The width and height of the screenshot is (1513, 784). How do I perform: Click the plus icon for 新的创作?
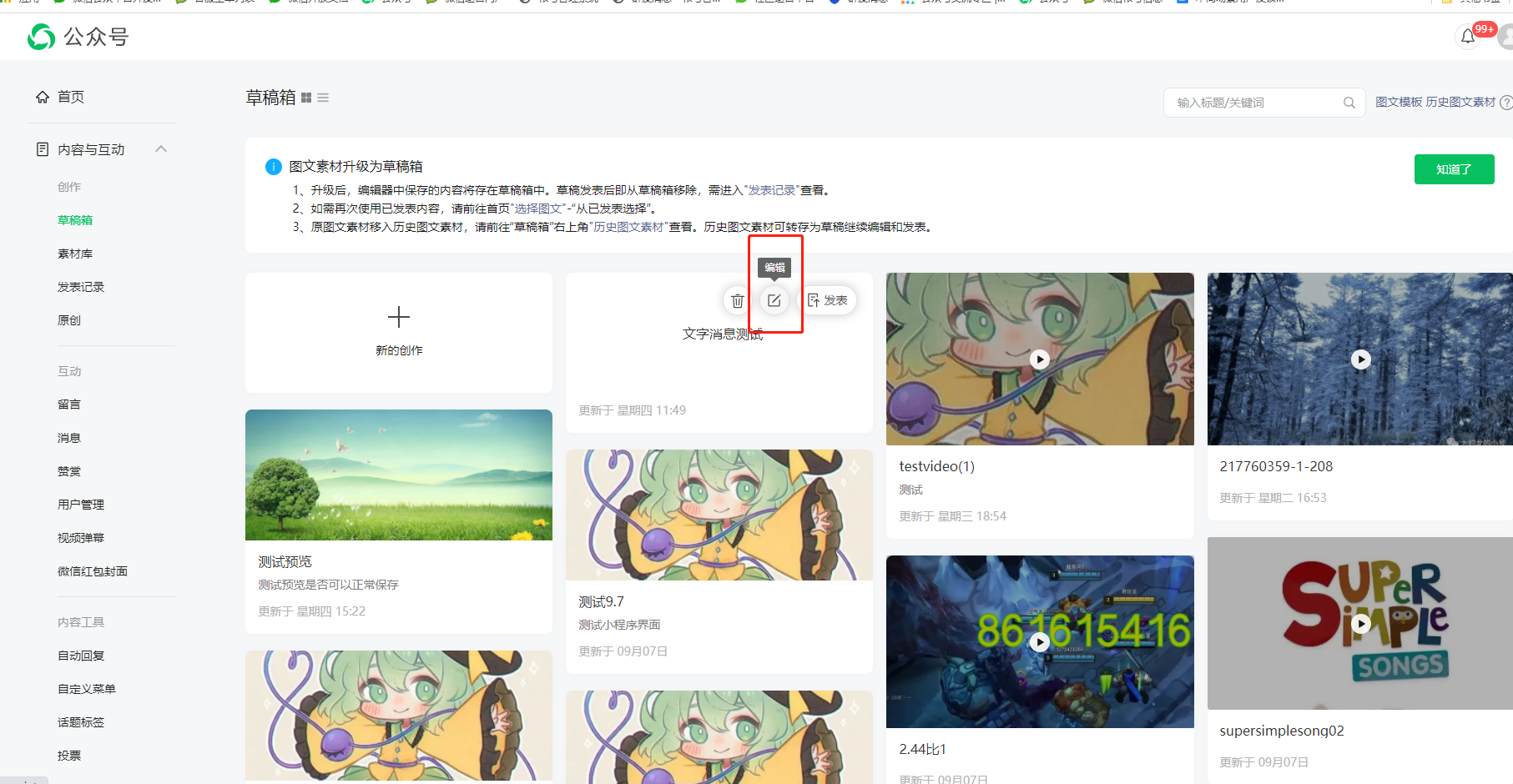(x=399, y=317)
